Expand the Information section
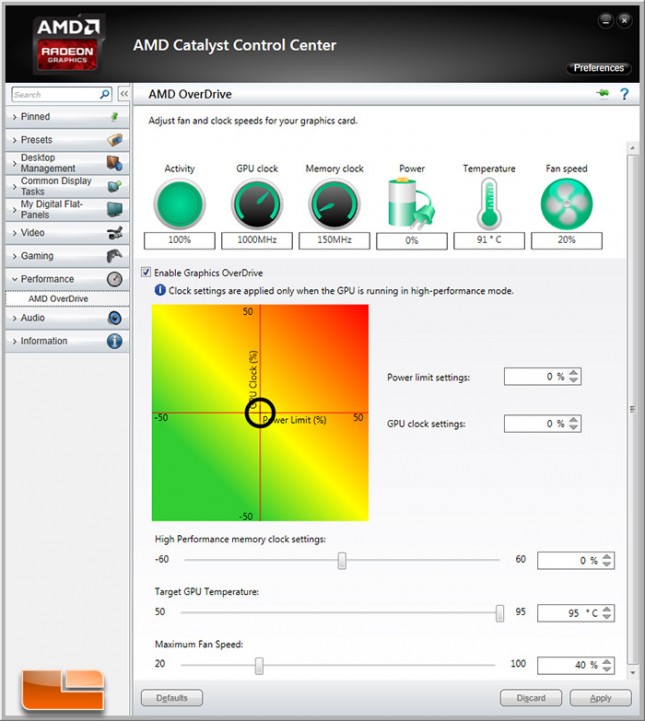This screenshot has height=721, width=645. 67,341
